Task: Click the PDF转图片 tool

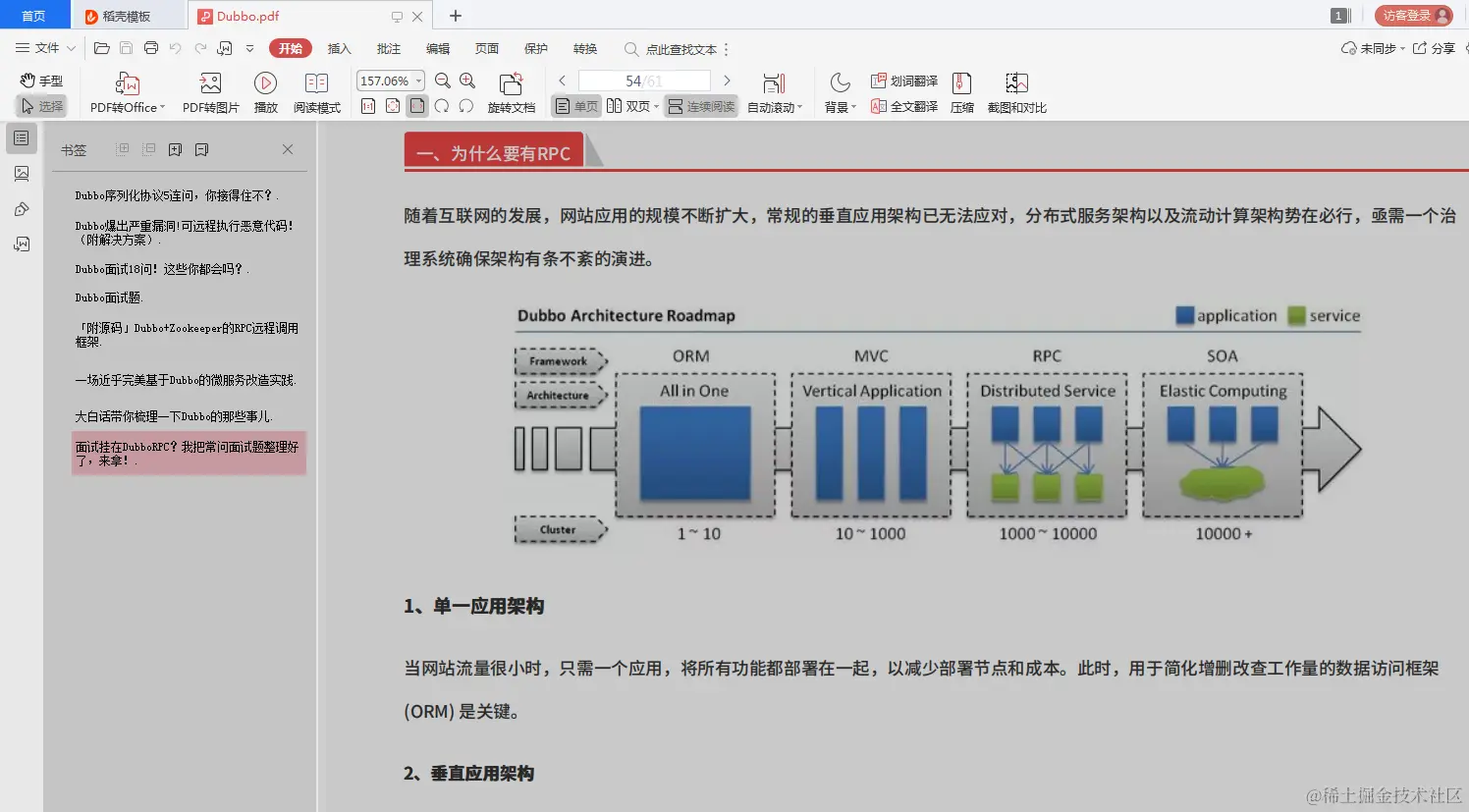Action: (209, 91)
